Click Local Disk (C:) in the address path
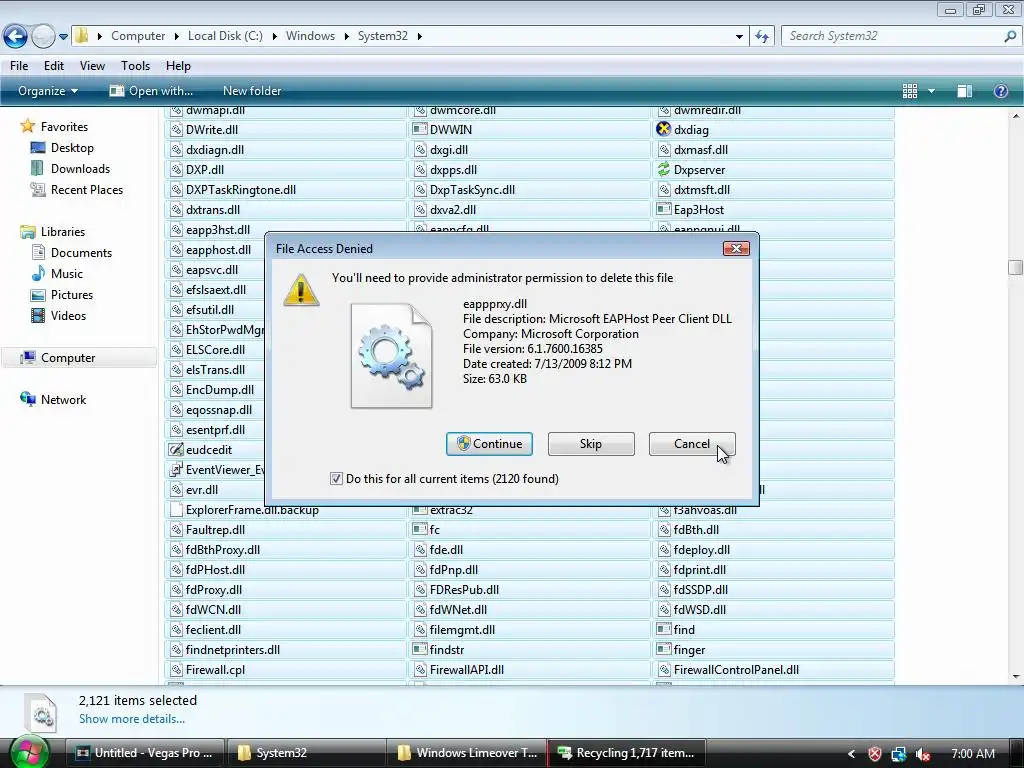 [225, 36]
